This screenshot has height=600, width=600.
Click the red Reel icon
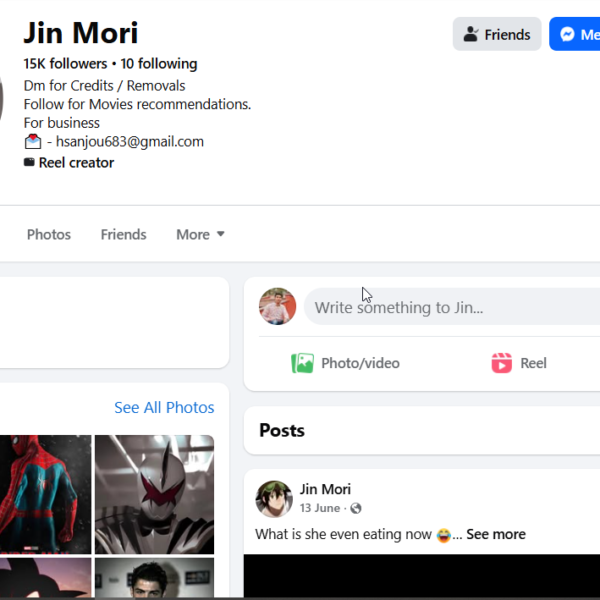[x=501, y=363]
